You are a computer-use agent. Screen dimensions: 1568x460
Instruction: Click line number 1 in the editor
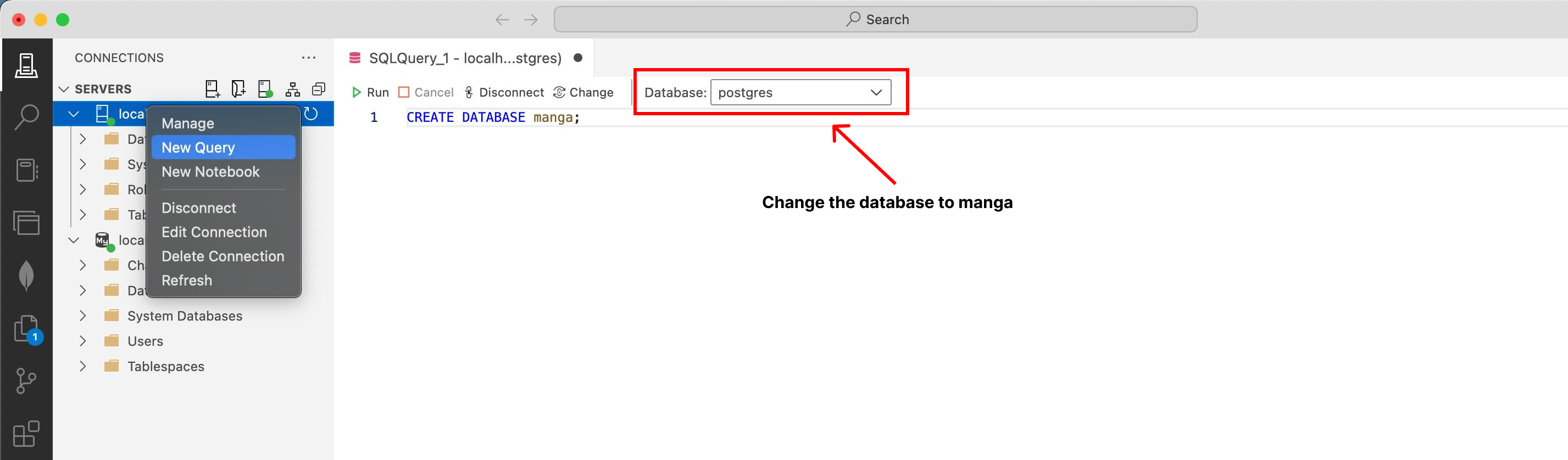(x=374, y=117)
